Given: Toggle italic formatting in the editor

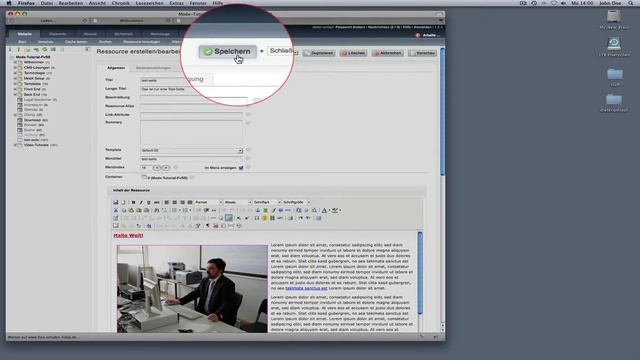Looking at the screenshot, I should 141,202.
